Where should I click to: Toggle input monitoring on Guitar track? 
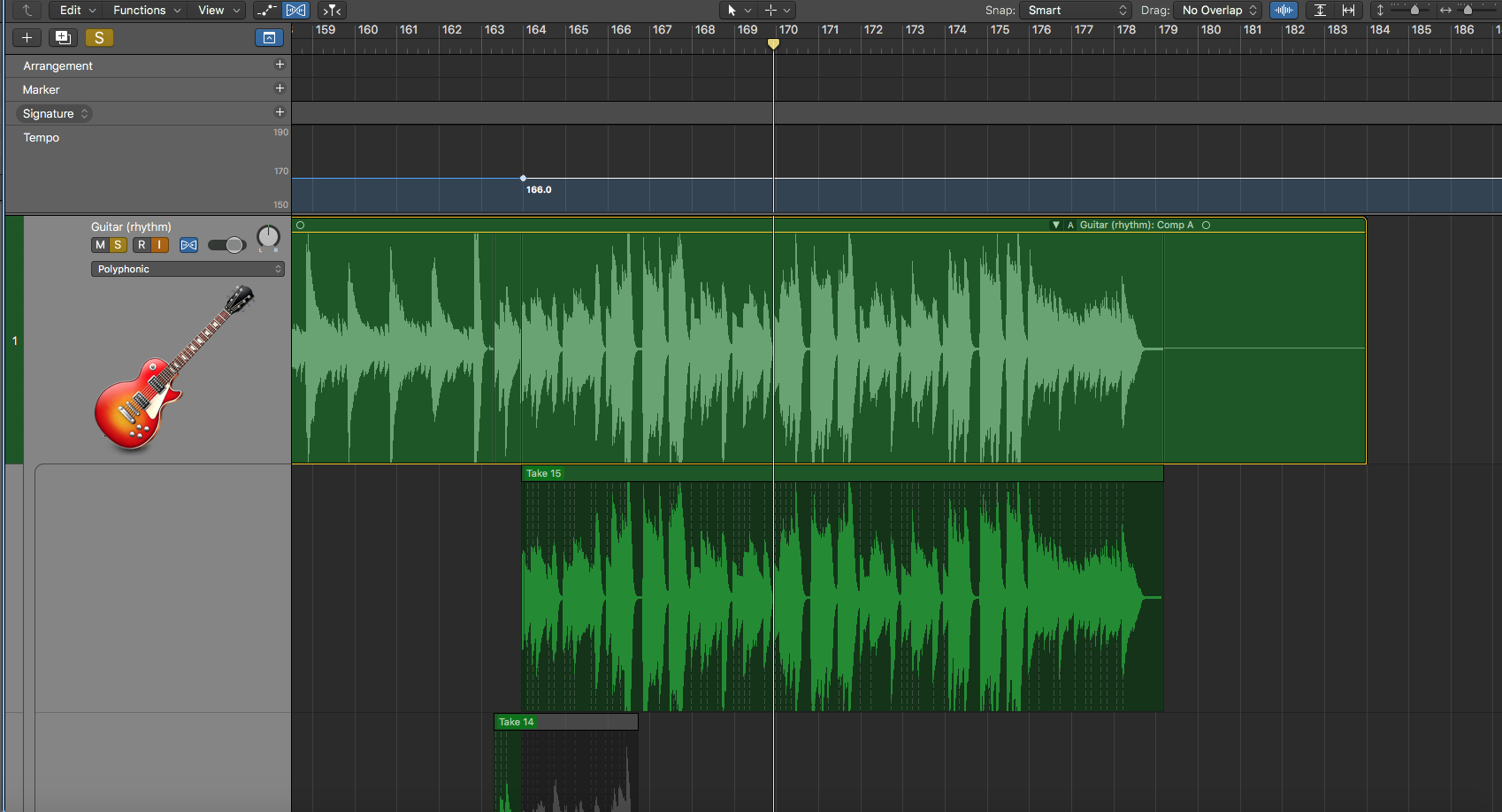tap(159, 245)
